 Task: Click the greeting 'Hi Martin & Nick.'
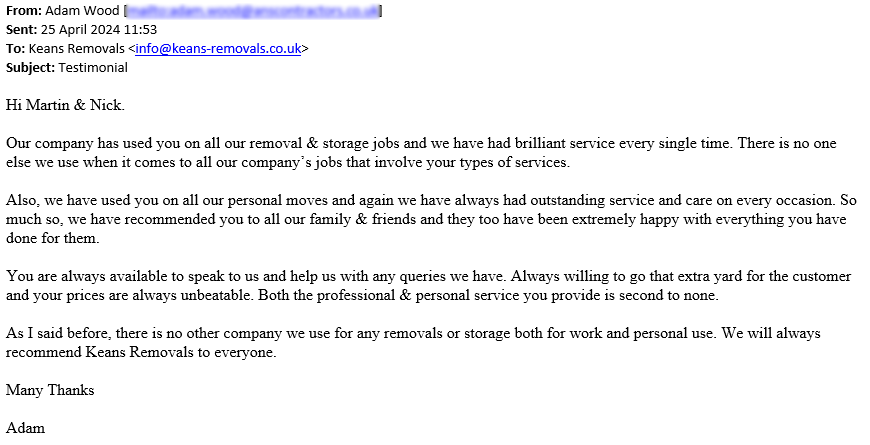65,105
